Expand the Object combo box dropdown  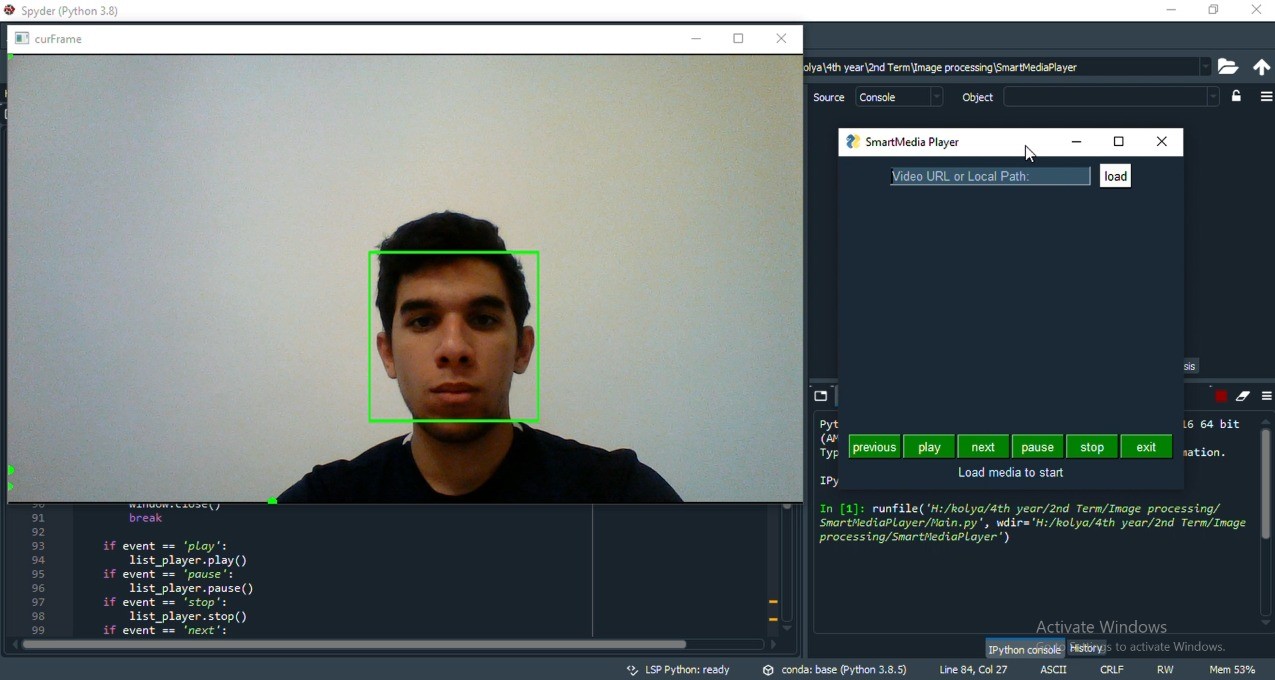click(x=1211, y=96)
